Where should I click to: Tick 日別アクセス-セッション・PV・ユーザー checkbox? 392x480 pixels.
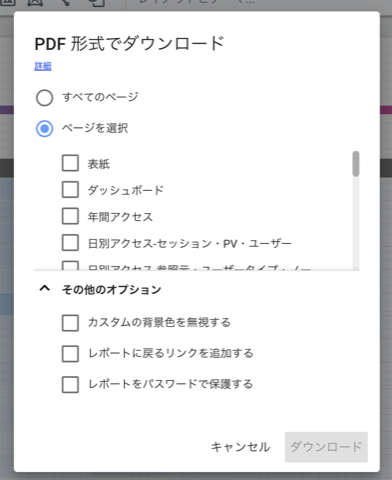point(70,243)
